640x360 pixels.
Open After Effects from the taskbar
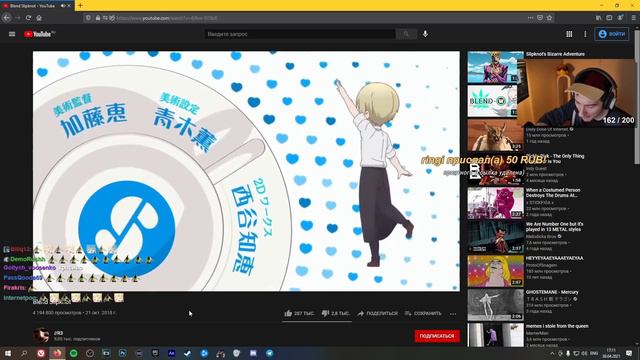(171, 353)
